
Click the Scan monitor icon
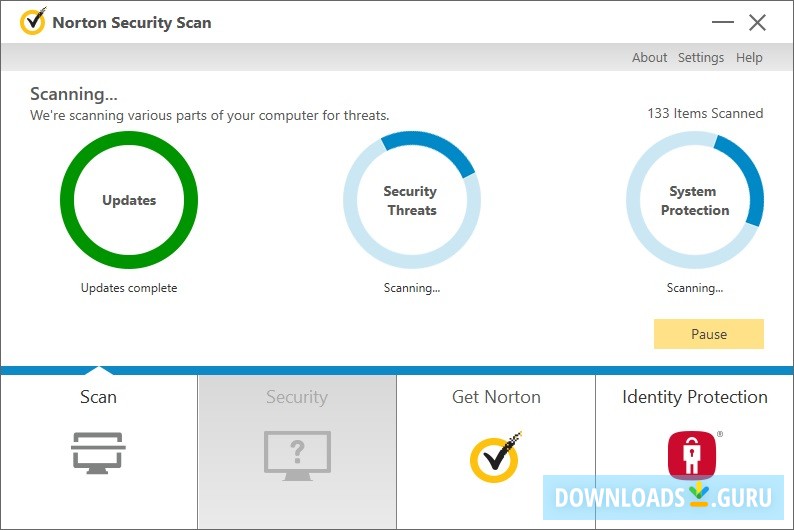pyautogui.click(x=98, y=452)
